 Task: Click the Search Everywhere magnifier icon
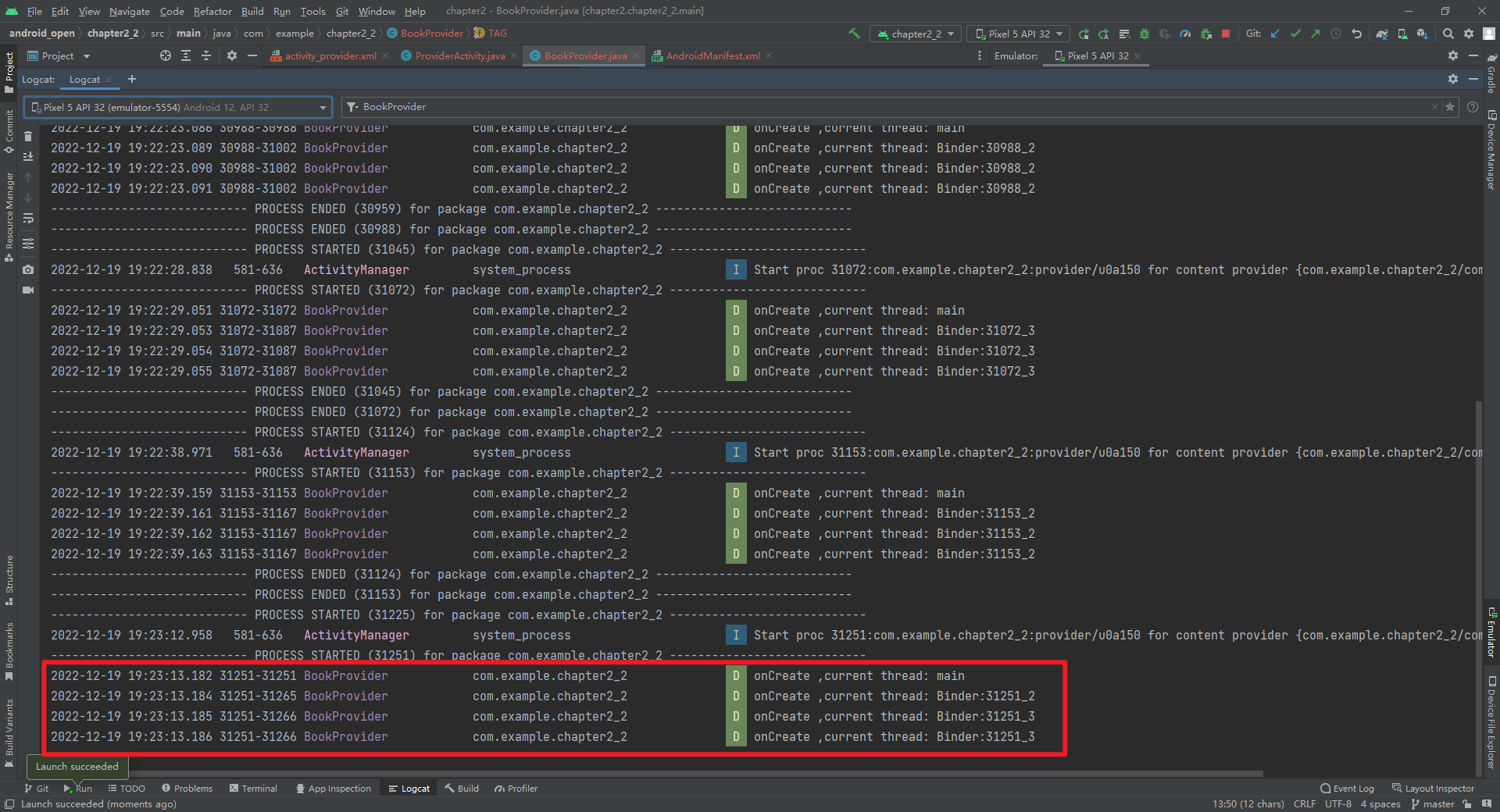click(x=1448, y=34)
